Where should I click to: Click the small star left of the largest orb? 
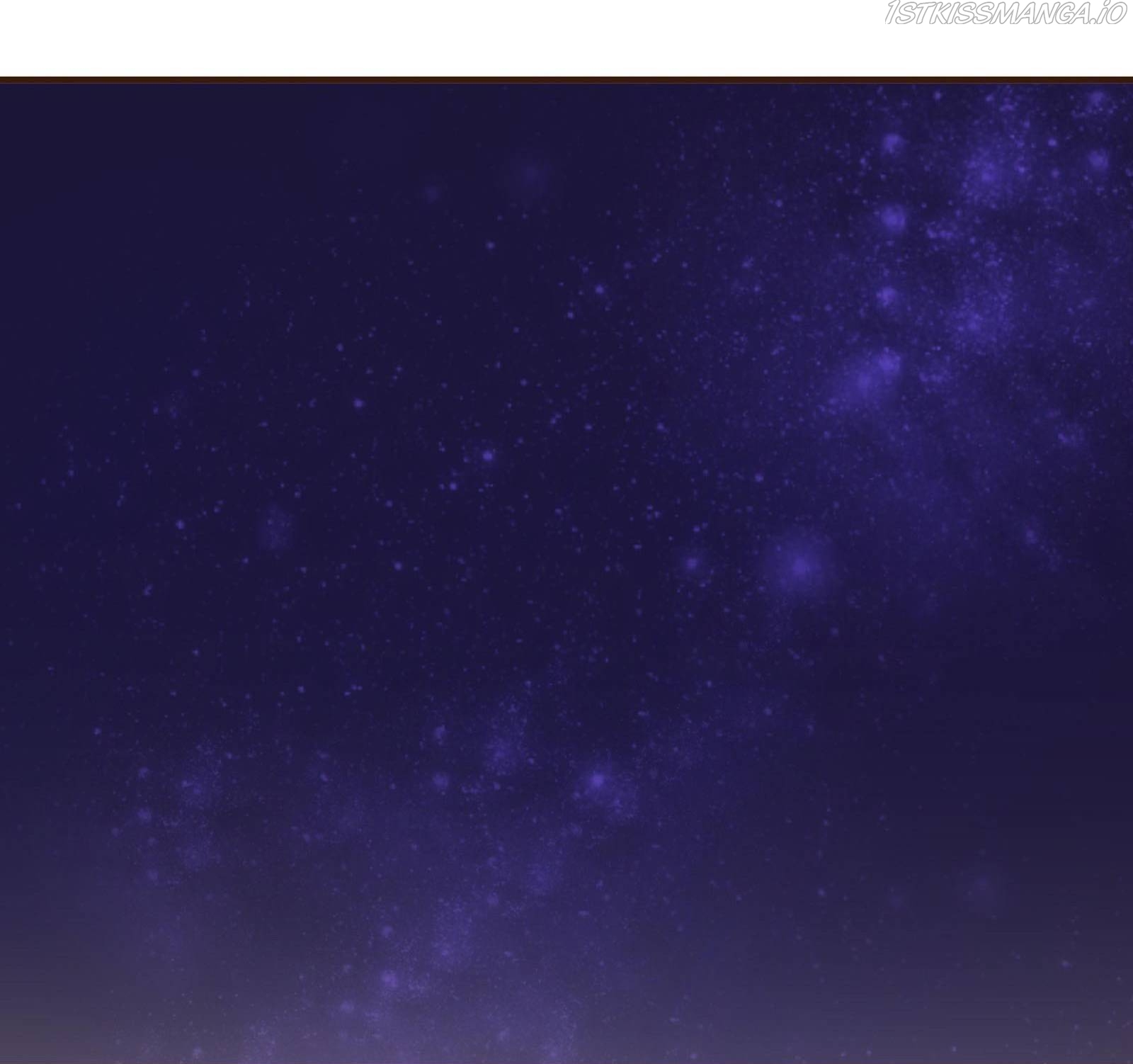click(x=692, y=563)
